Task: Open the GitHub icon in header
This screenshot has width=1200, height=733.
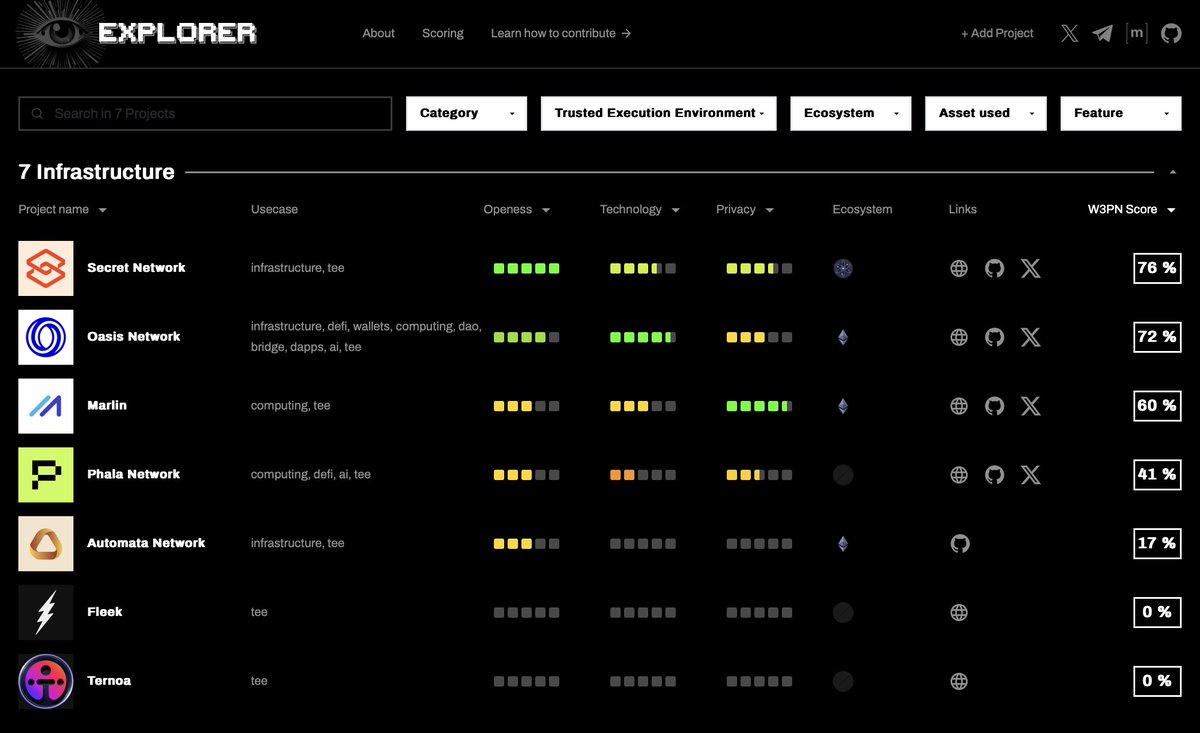Action: 1171,33
